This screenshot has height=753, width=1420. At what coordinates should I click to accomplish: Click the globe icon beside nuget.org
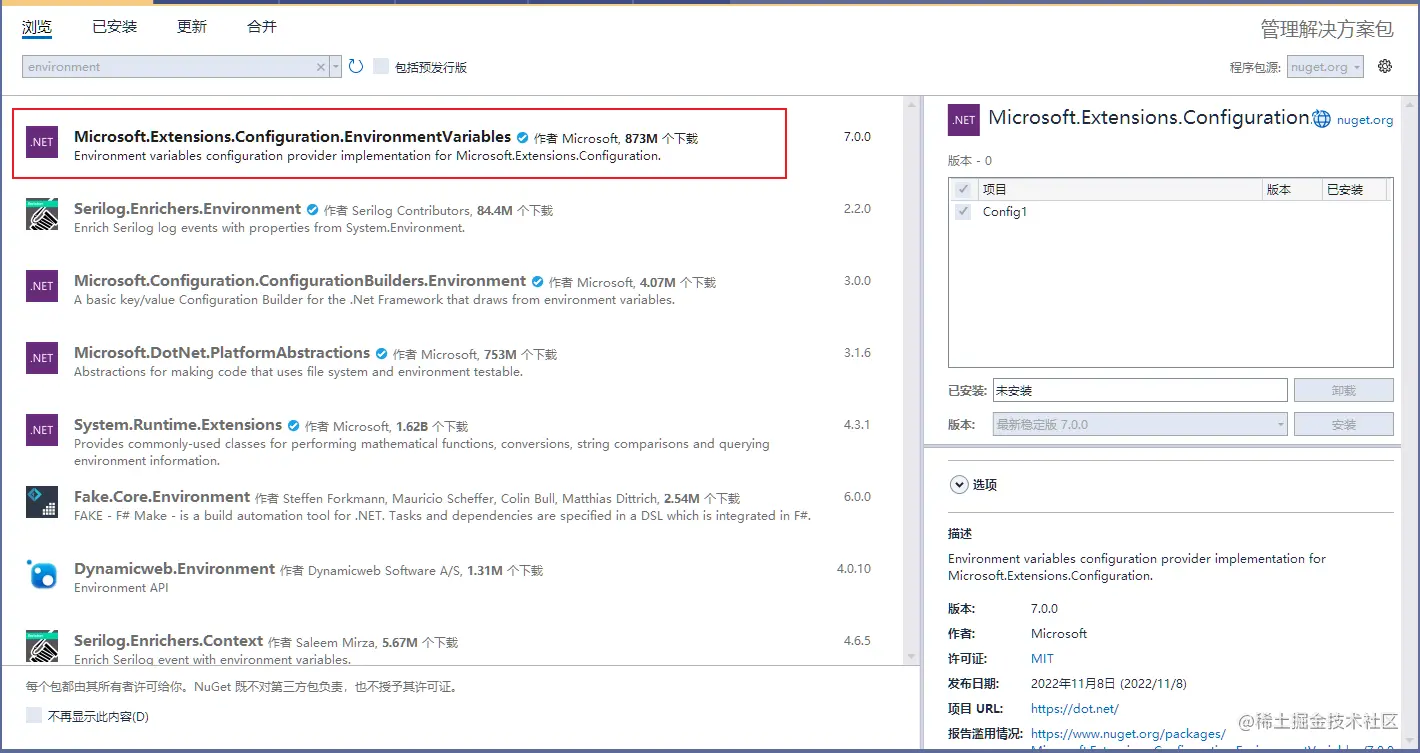pos(1322,119)
